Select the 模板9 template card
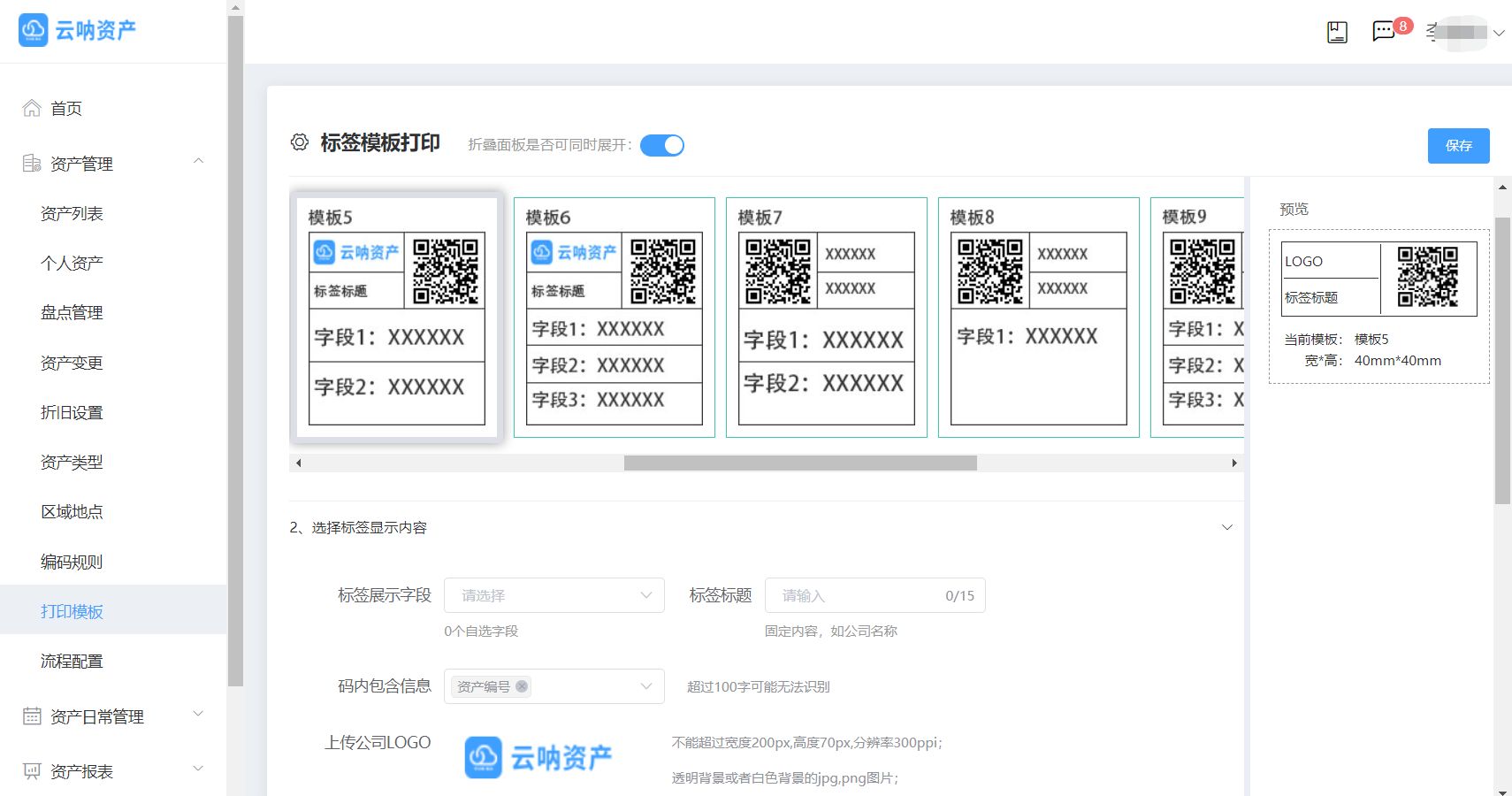 tap(1197, 318)
